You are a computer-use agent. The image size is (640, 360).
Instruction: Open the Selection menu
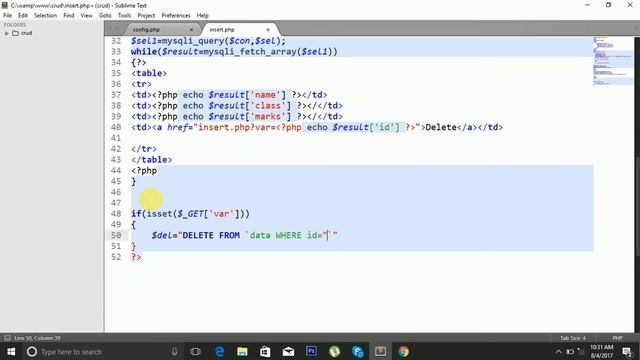coord(45,16)
